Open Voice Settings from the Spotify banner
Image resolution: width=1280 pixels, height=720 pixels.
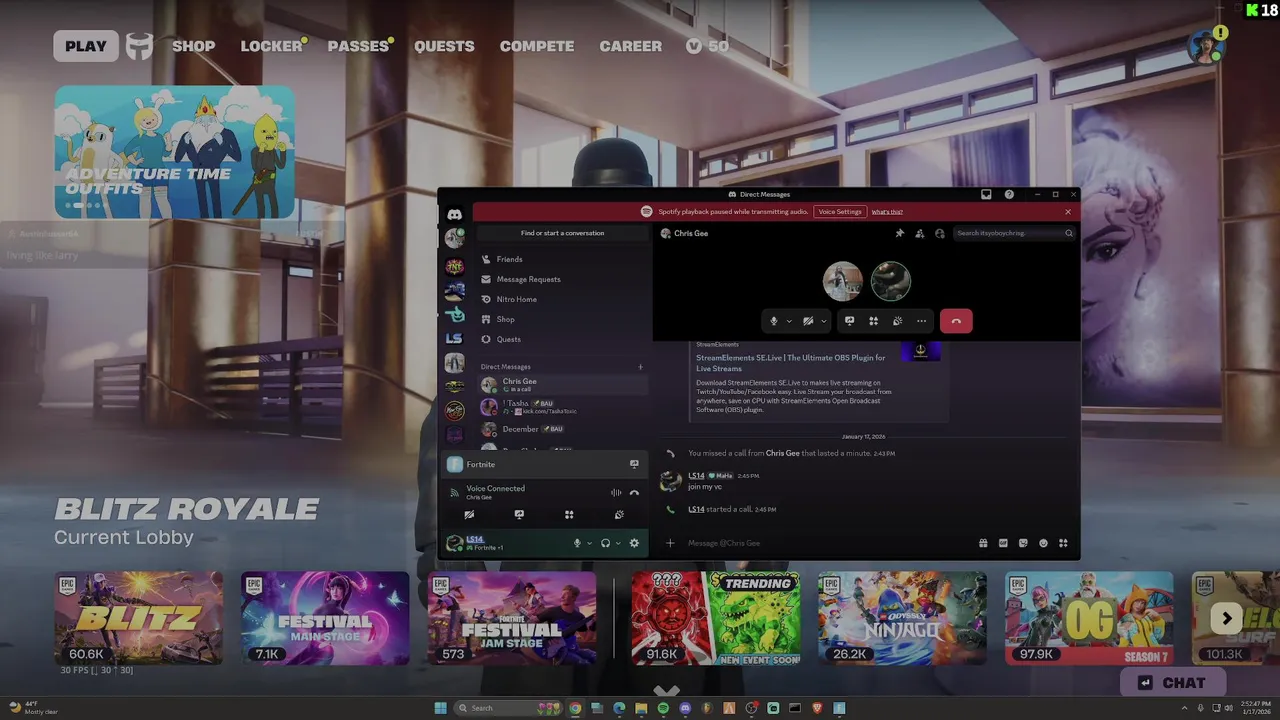click(840, 212)
